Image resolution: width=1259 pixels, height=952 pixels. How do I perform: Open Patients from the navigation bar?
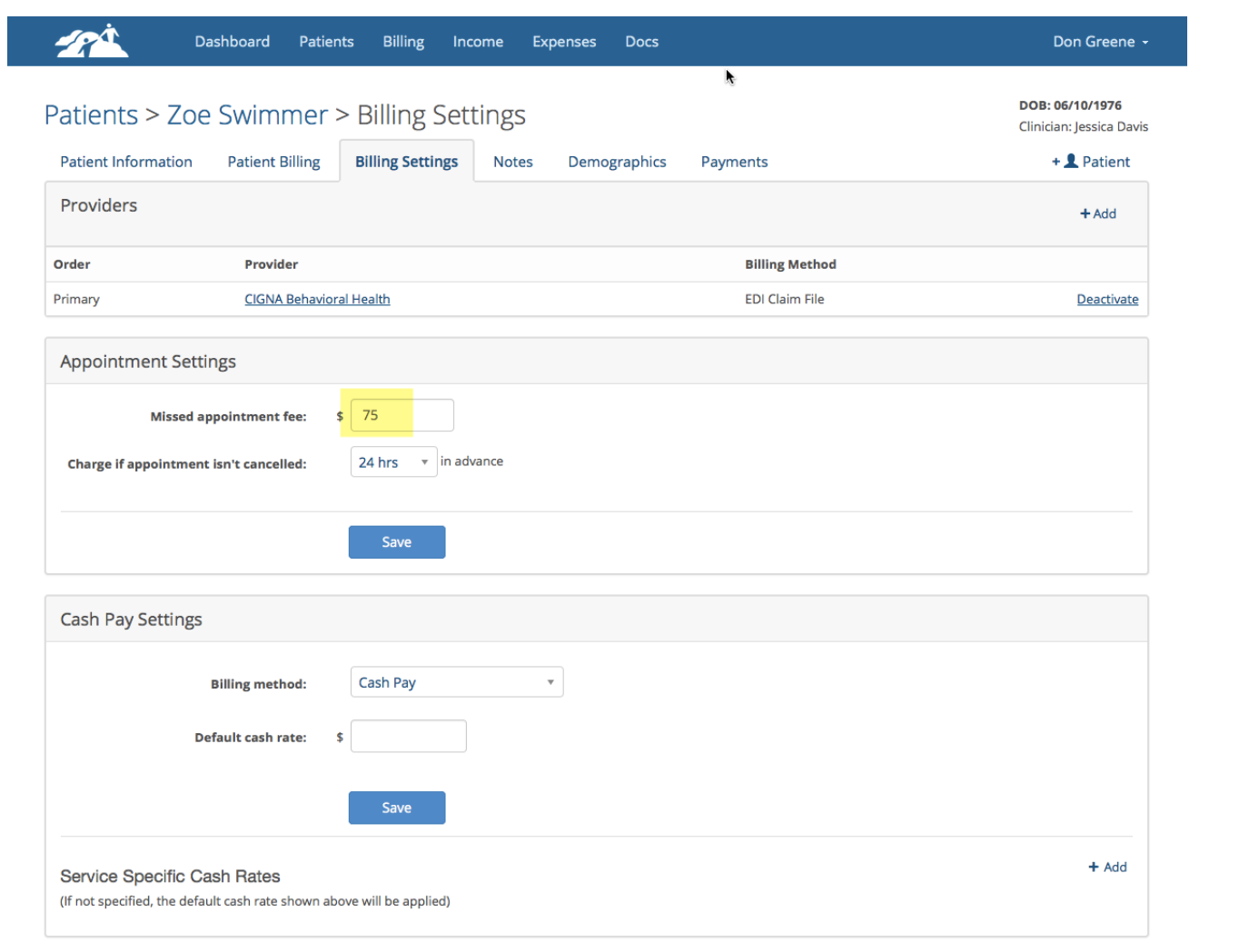click(x=326, y=41)
